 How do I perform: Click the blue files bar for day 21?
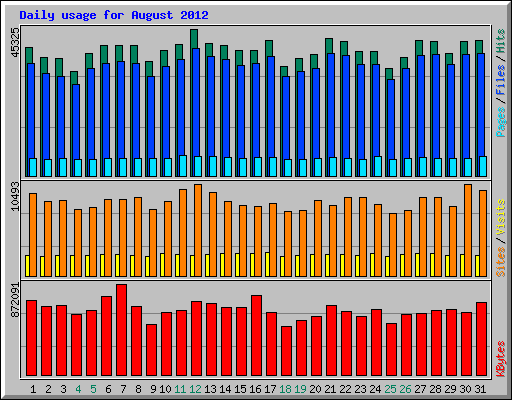tap(331, 105)
